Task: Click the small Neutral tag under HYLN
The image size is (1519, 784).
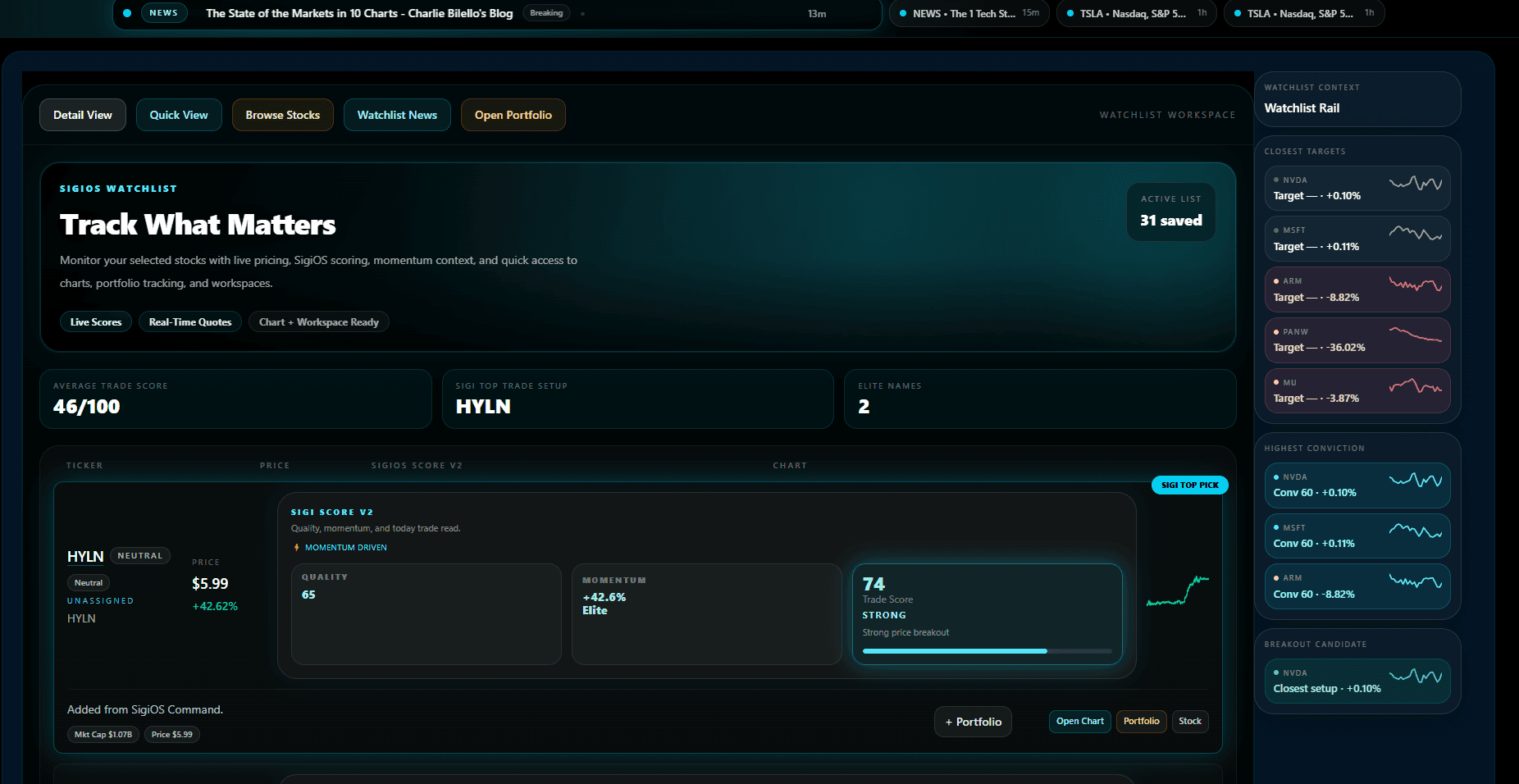Action: pyautogui.click(x=89, y=583)
